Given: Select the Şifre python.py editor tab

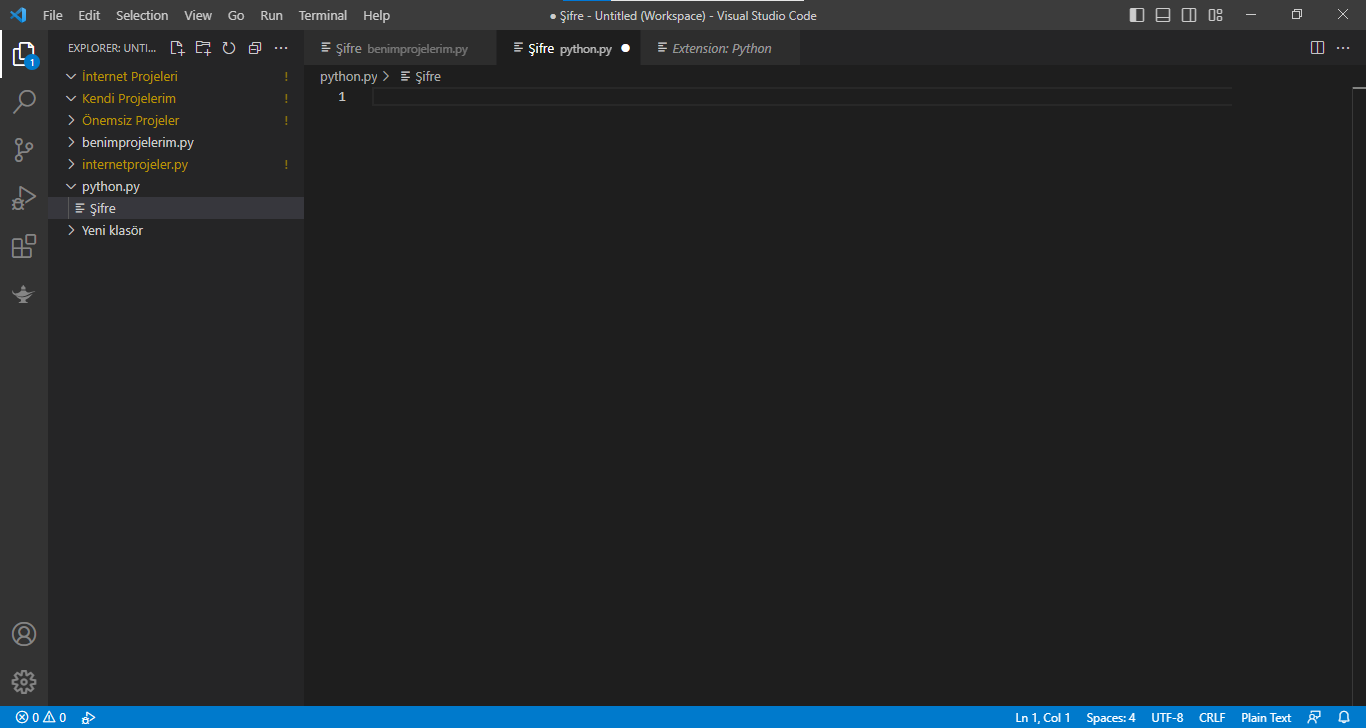Looking at the screenshot, I should 568,48.
